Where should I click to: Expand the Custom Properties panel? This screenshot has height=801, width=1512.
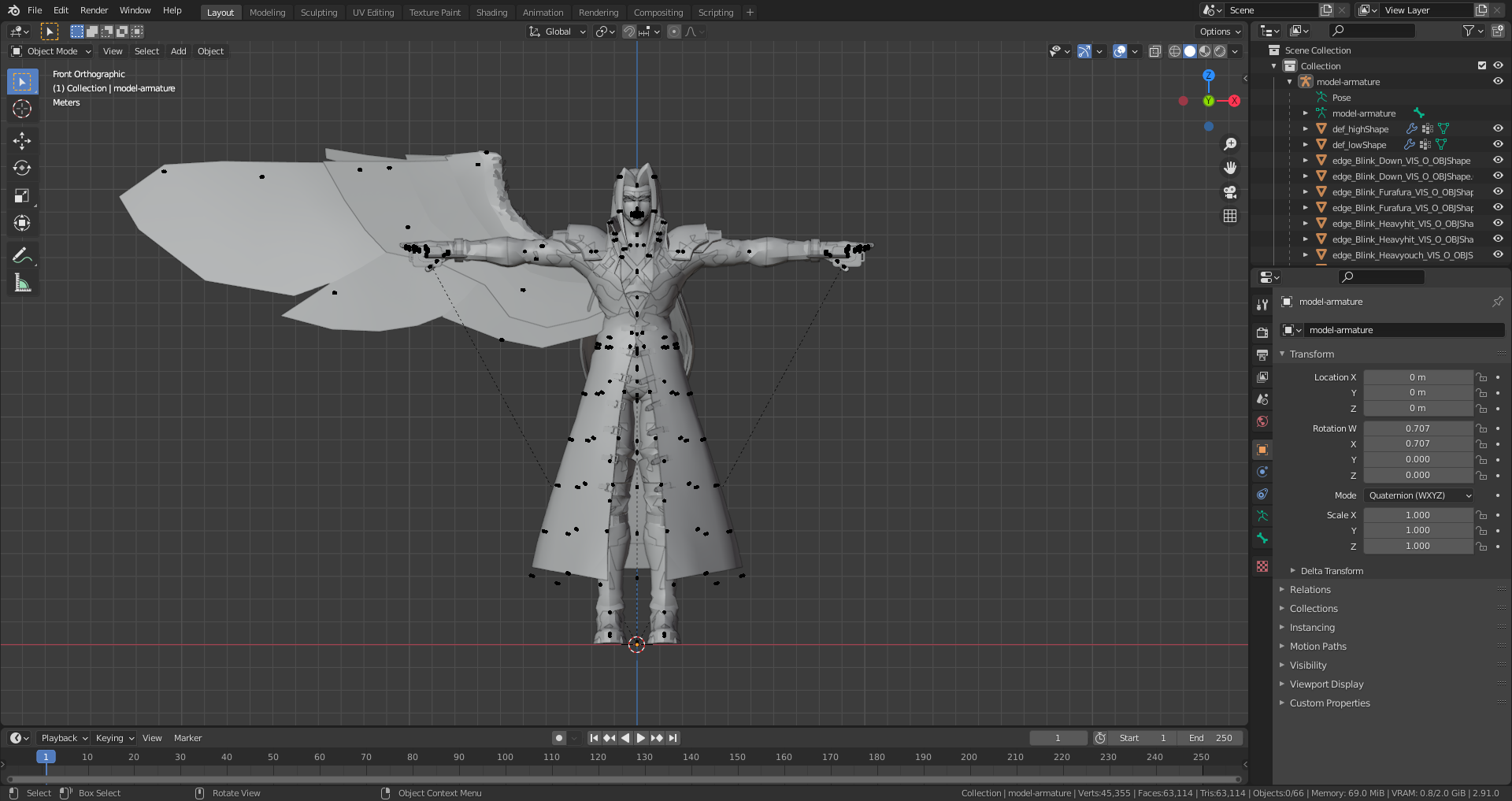1329,703
